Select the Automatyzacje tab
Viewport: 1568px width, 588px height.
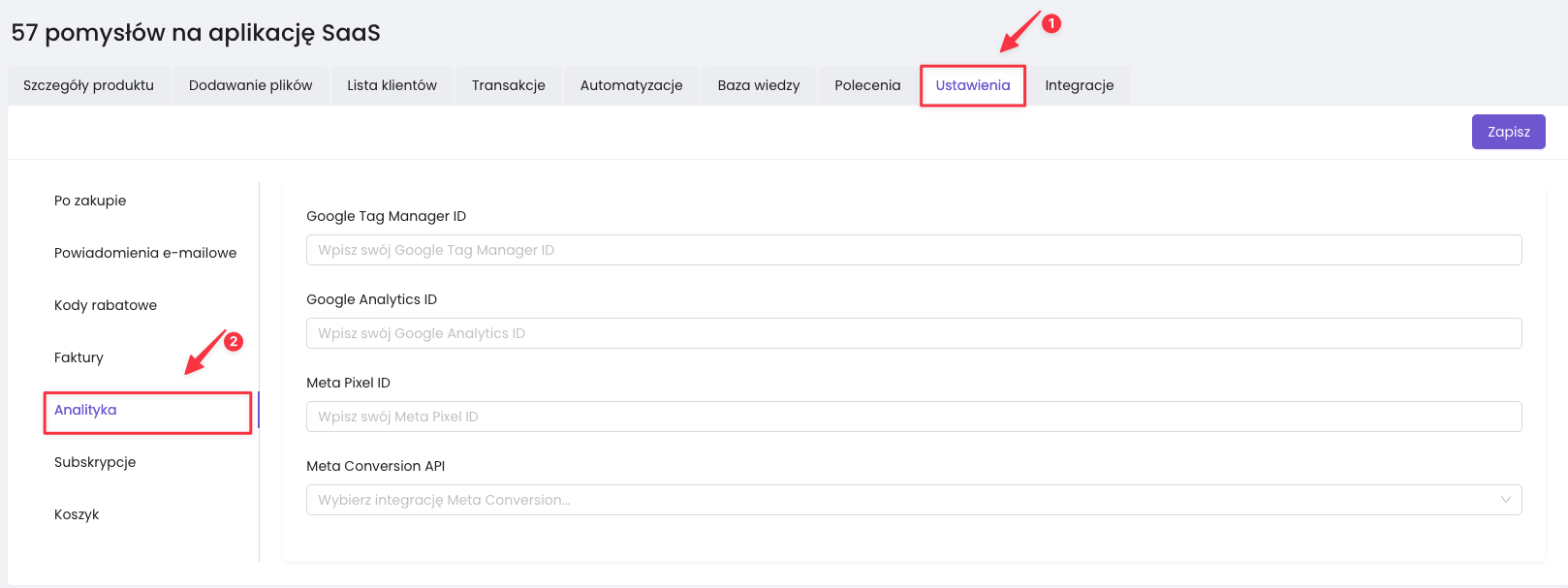[x=631, y=85]
